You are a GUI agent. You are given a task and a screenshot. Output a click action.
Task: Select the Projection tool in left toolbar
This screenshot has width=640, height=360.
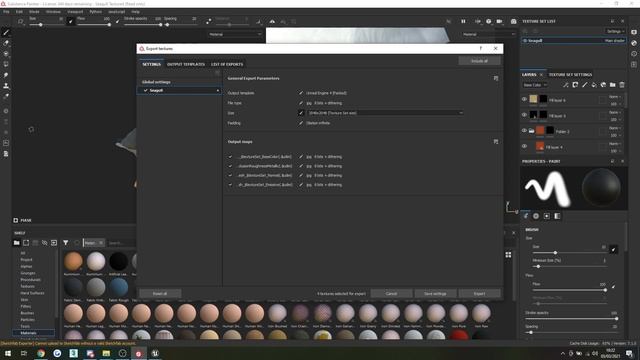click(6, 53)
